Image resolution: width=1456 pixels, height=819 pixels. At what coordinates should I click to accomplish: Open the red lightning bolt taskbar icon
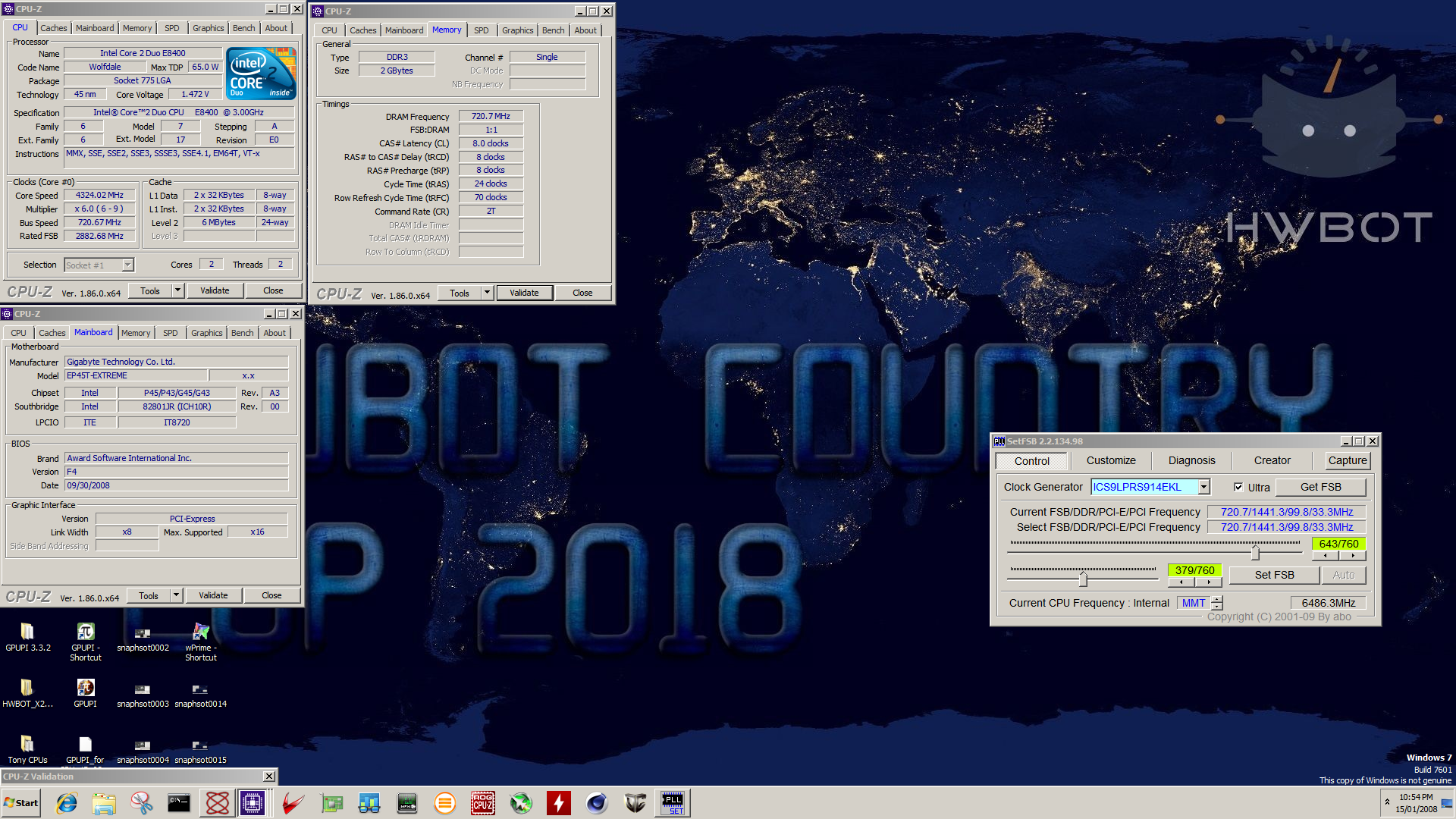tap(559, 803)
